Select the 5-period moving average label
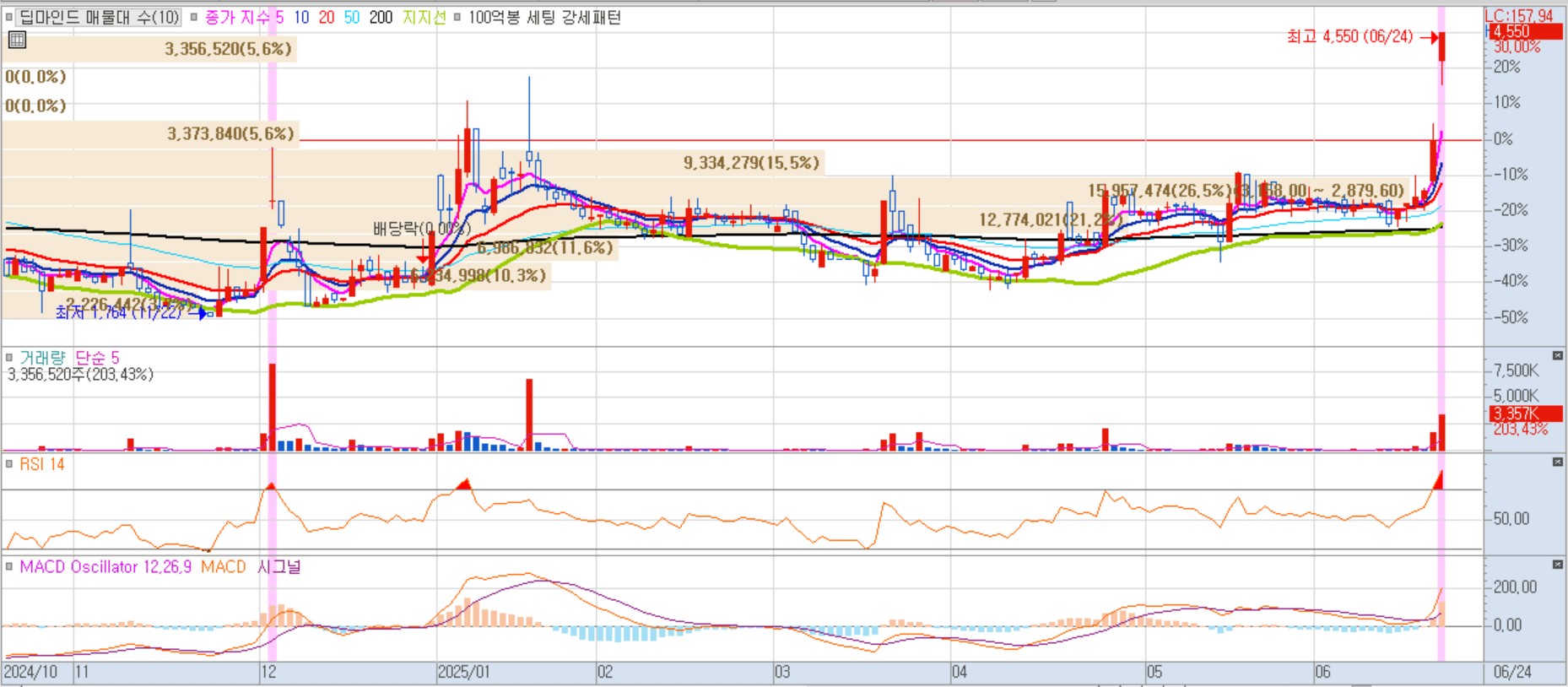This screenshot has height=687, width=1568. click(279, 17)
